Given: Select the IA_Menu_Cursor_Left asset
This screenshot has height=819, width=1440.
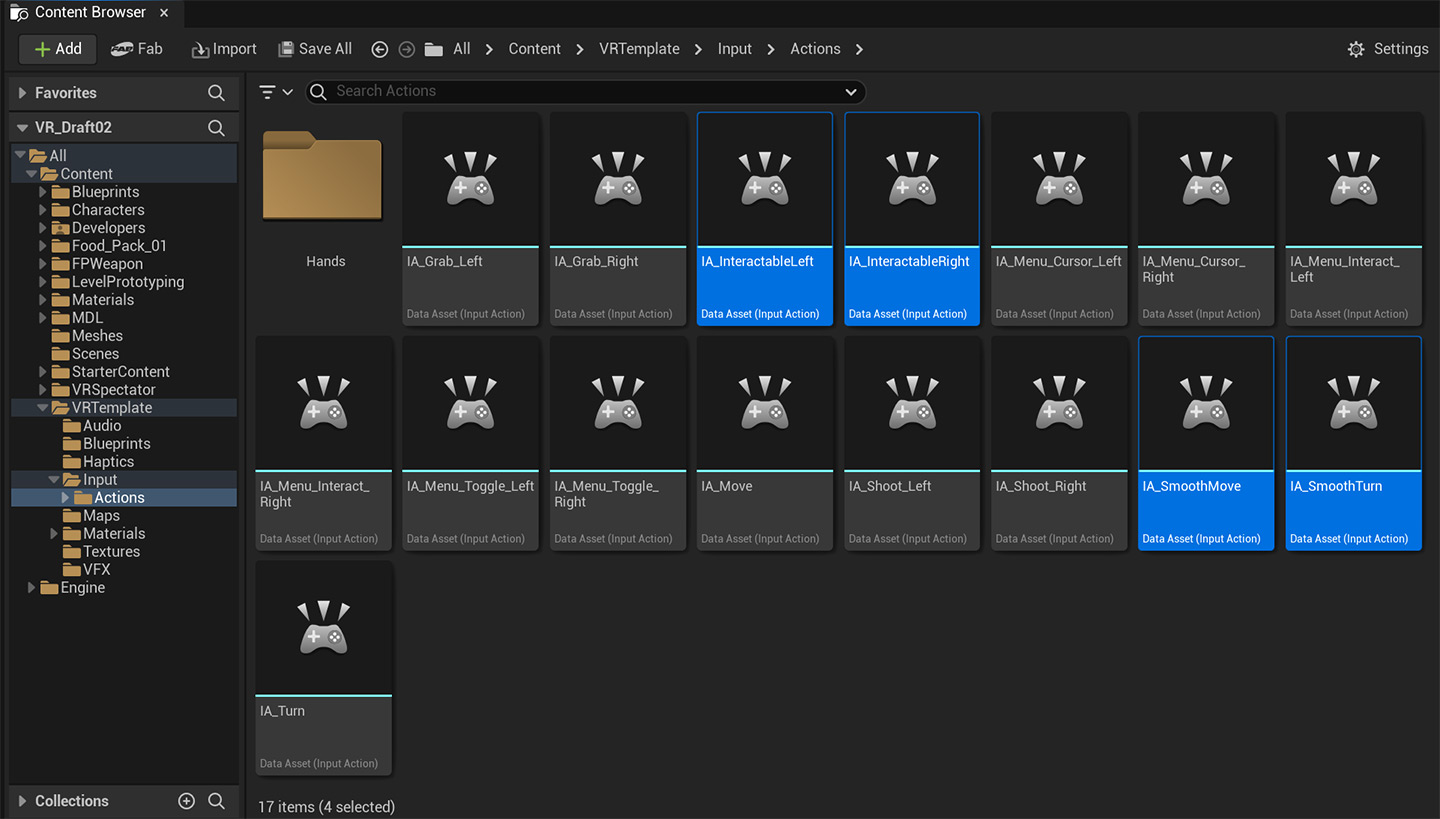Looking at the screenshot, I should [1059, 218].
